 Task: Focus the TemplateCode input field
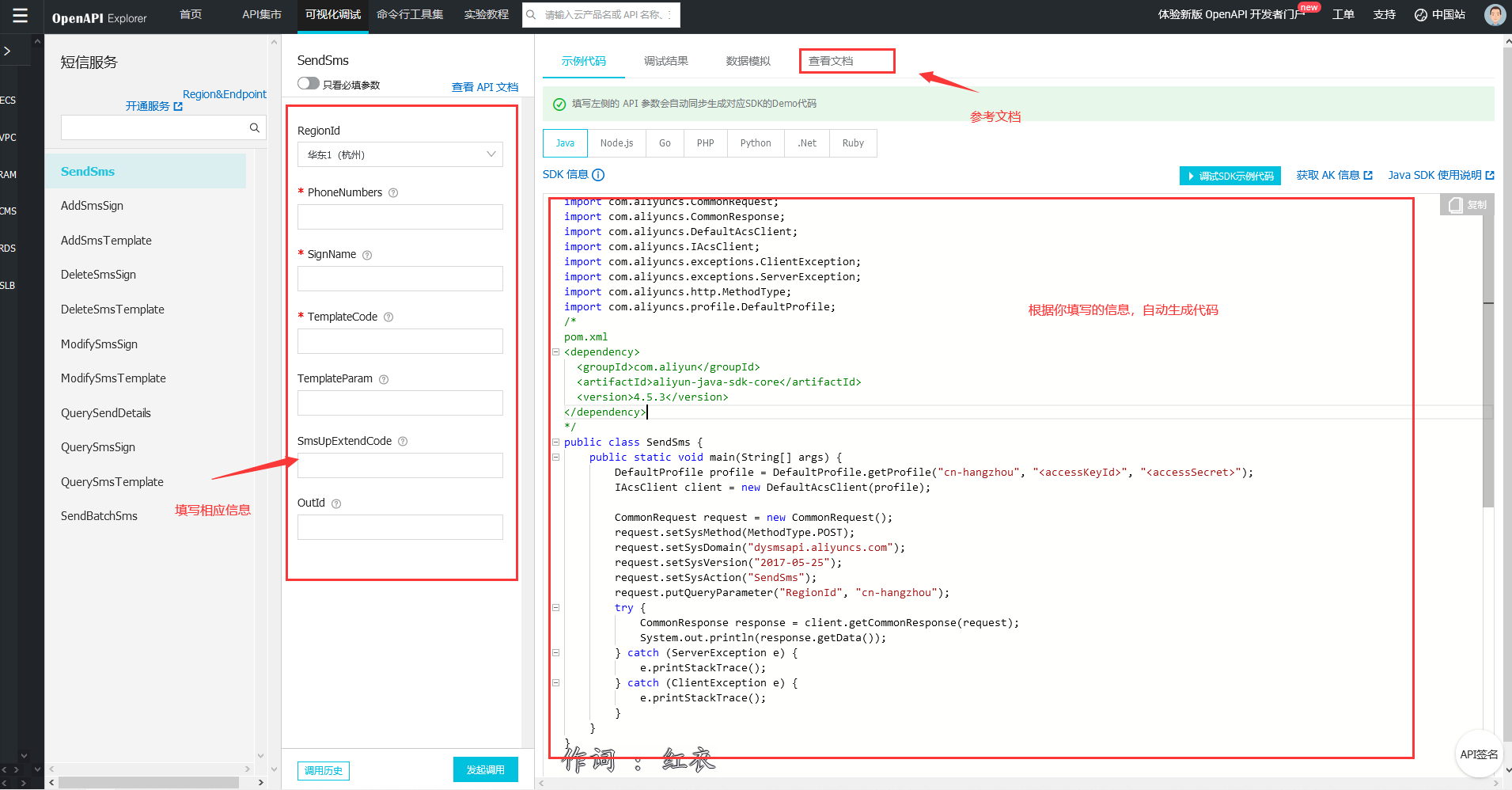[400, 341]
